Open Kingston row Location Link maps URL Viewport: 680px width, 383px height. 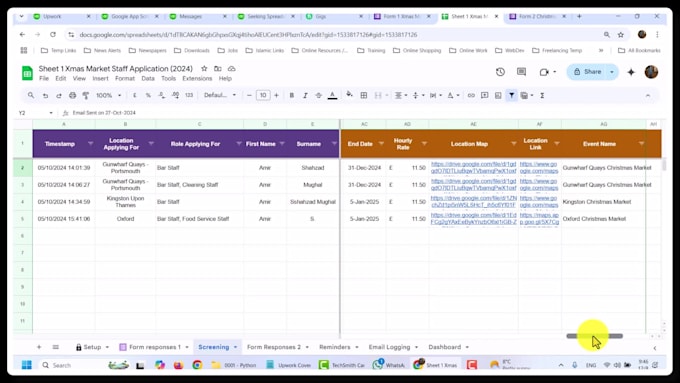pos(539,202)
